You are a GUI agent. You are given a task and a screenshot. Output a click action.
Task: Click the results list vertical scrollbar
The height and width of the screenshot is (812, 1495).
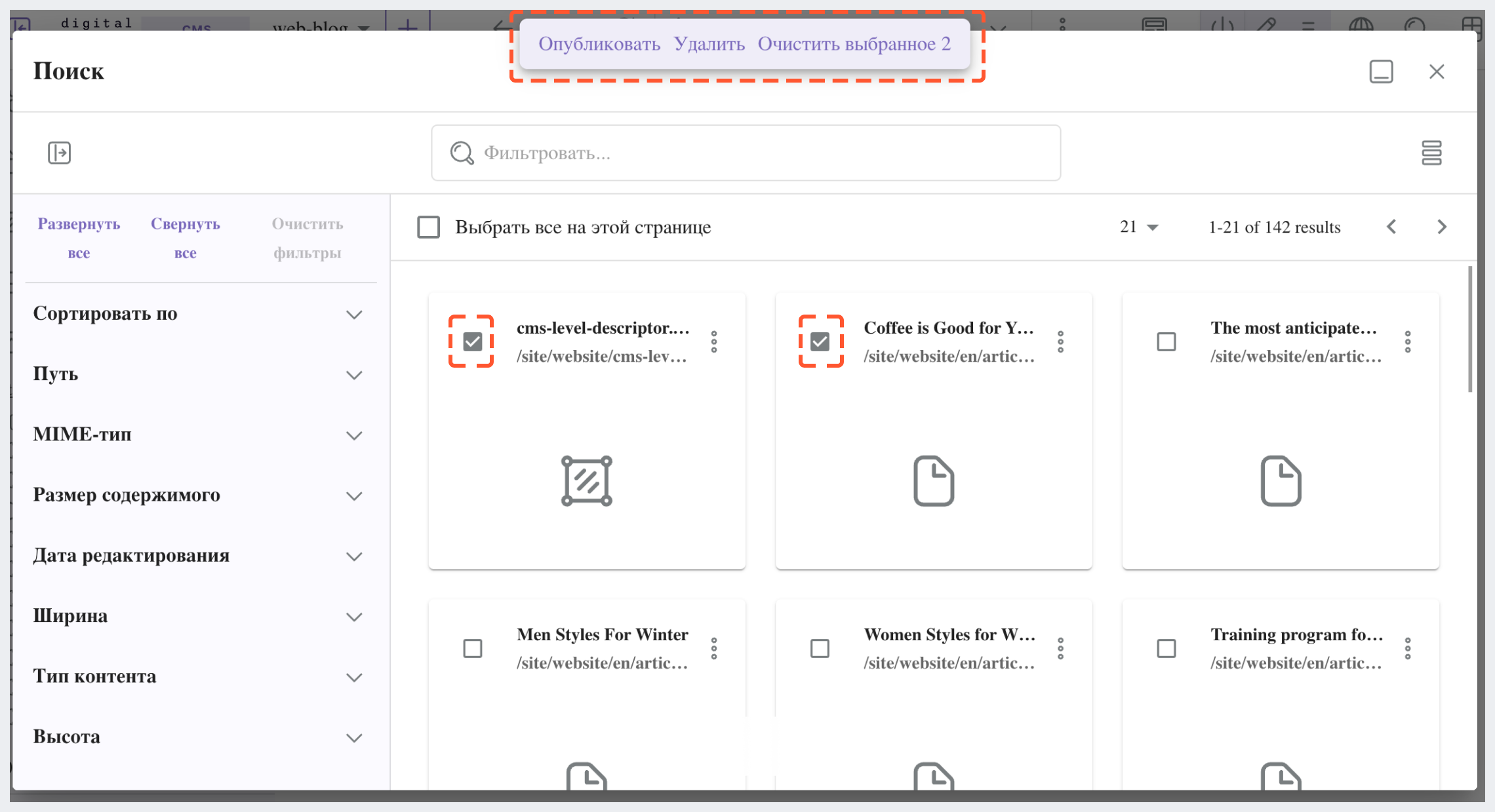pos(1470,330)
